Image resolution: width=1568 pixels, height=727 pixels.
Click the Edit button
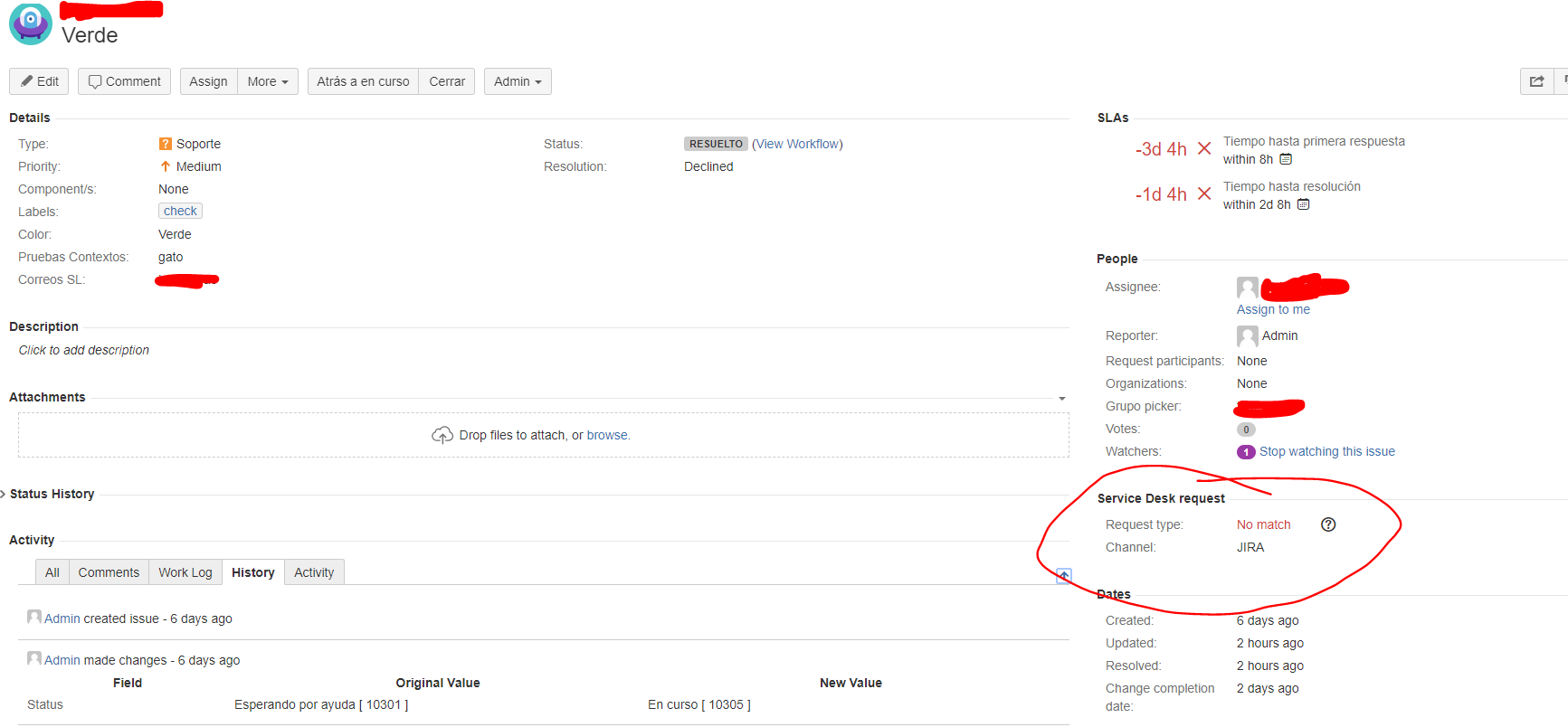[39, 81]
